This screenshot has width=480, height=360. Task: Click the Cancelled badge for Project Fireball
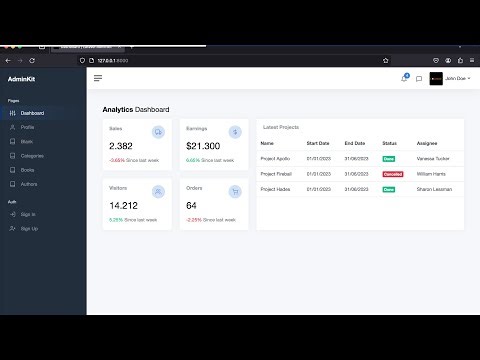(393, 174)
